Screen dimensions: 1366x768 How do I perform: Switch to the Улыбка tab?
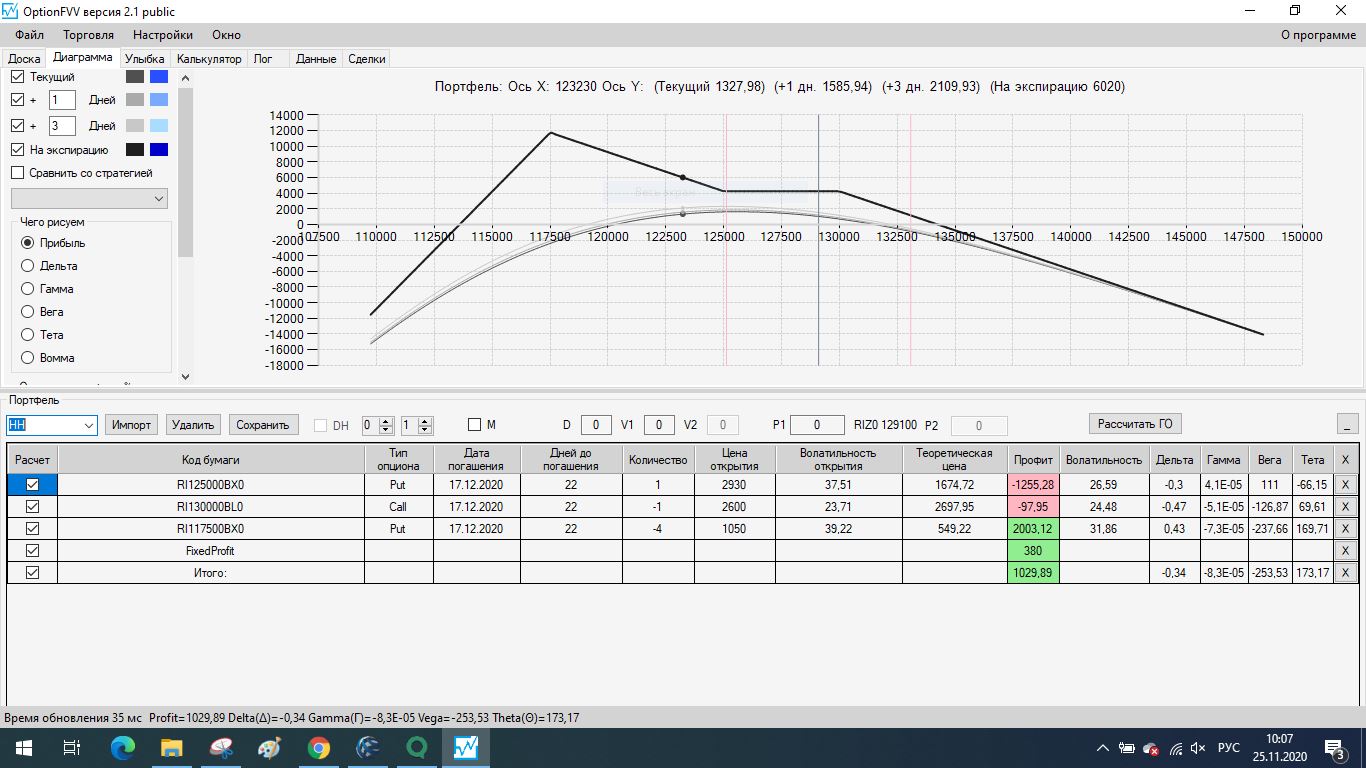(x=145, y=59)
